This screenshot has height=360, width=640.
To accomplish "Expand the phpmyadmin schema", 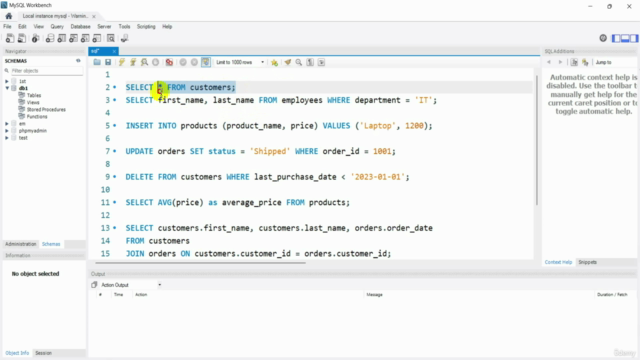I will (7, 131).
